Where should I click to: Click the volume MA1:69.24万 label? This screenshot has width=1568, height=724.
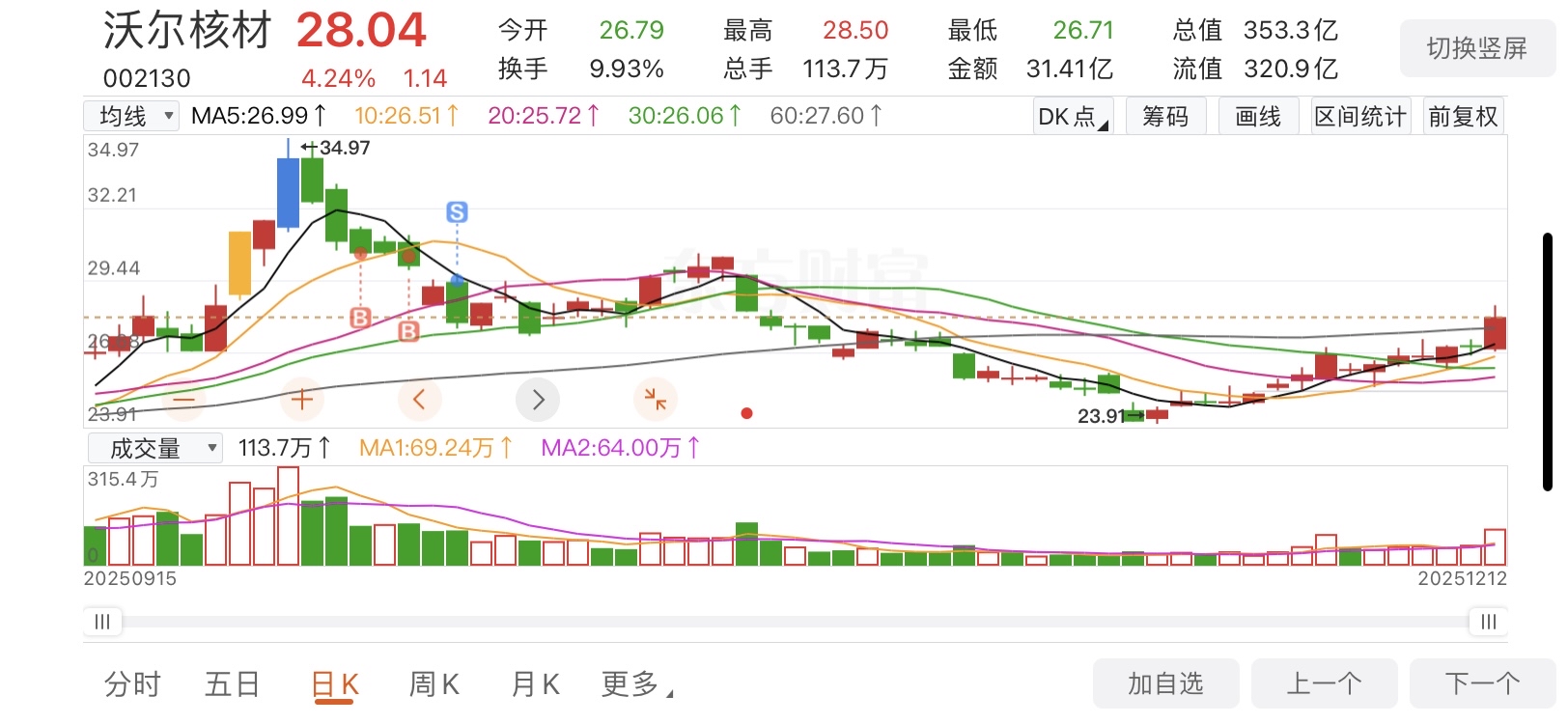(435, 448)
